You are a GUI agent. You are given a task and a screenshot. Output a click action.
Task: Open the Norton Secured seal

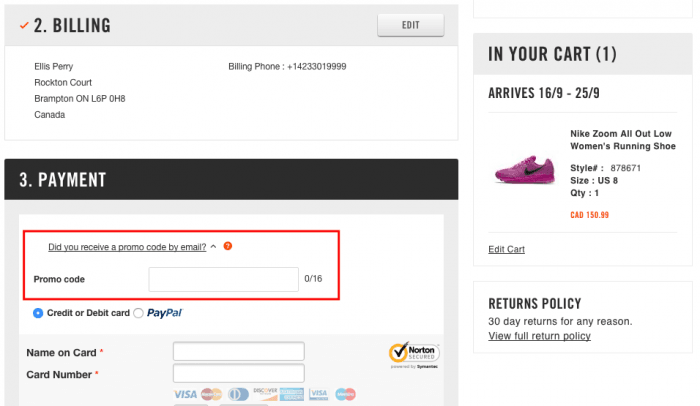tap(414, 355)
